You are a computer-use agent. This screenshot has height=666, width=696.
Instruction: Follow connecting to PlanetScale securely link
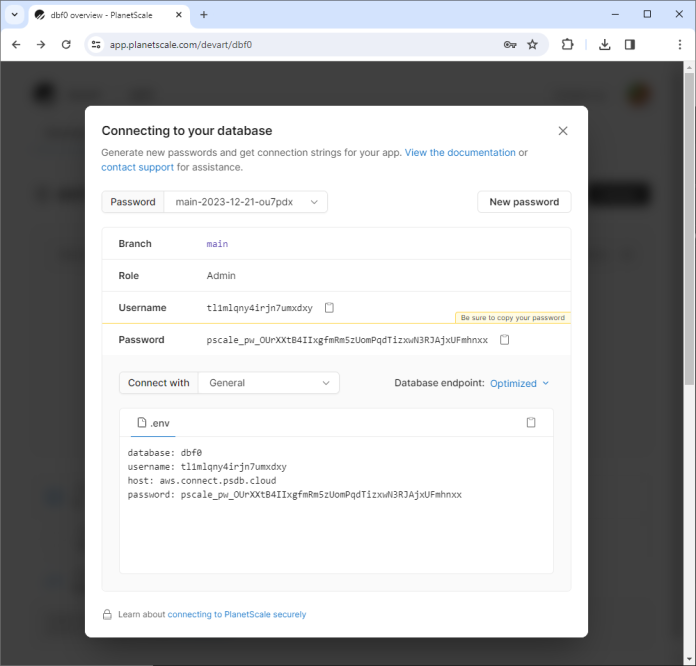pos(237,614)
